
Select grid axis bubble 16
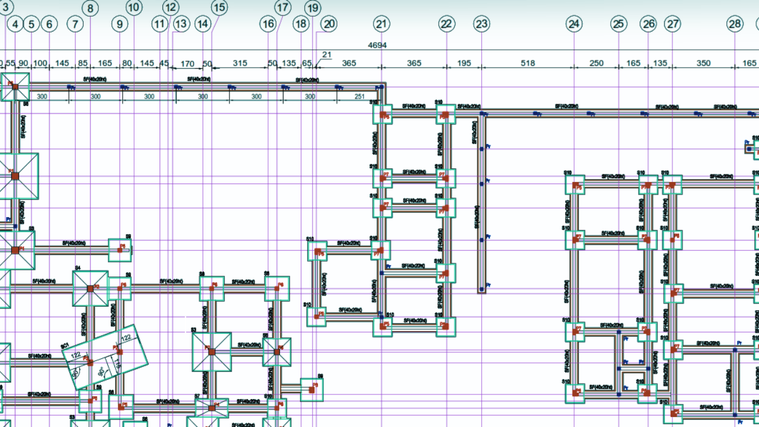(x=268, y=24)
